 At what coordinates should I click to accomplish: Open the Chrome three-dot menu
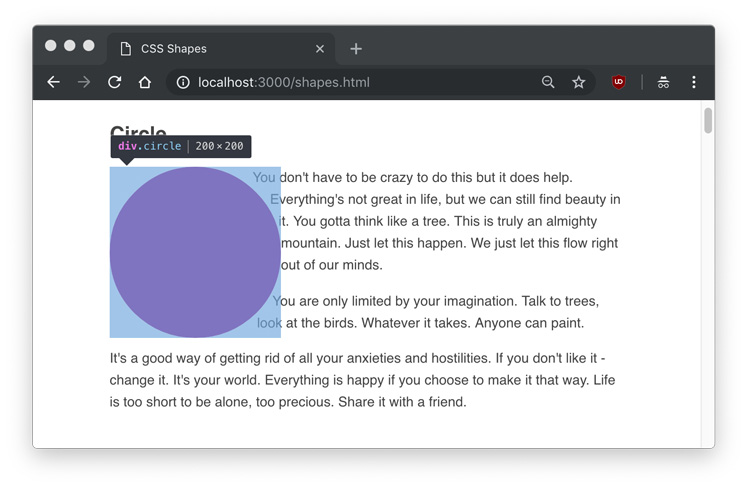pyautogui.click(x=694, y=82)
